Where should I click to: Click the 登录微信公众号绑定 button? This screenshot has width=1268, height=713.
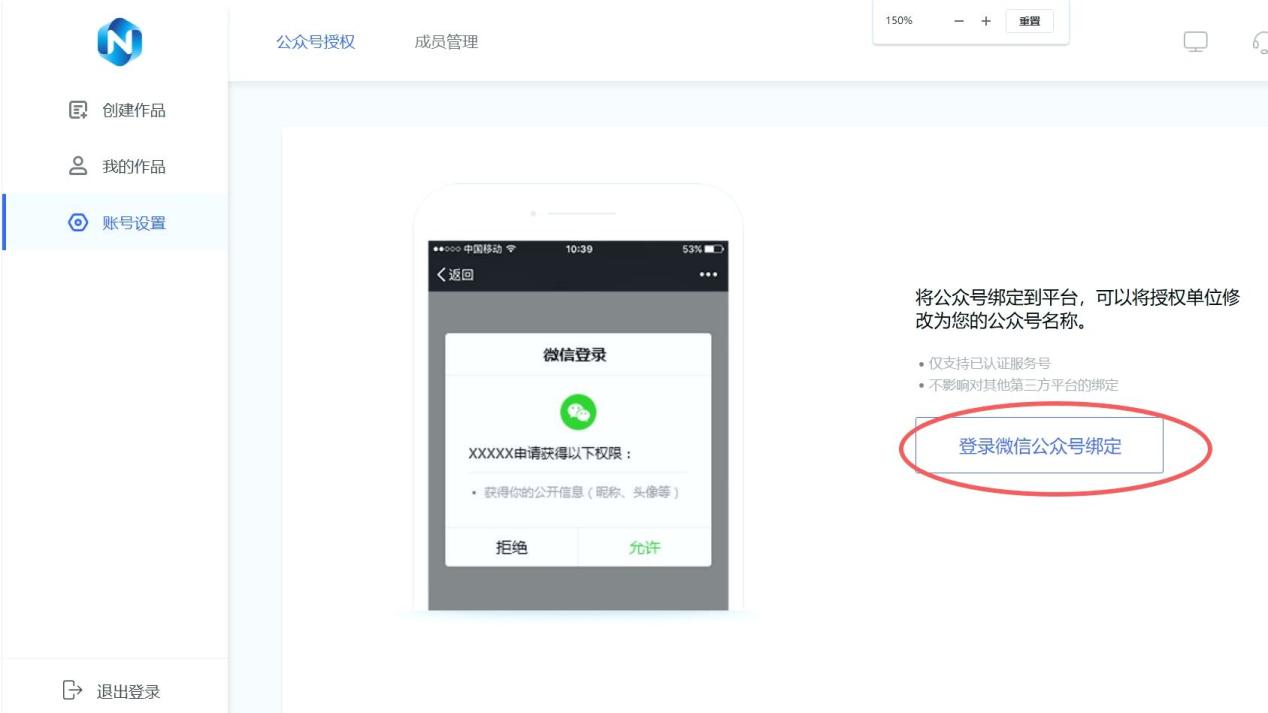[x=1039, y=446]
